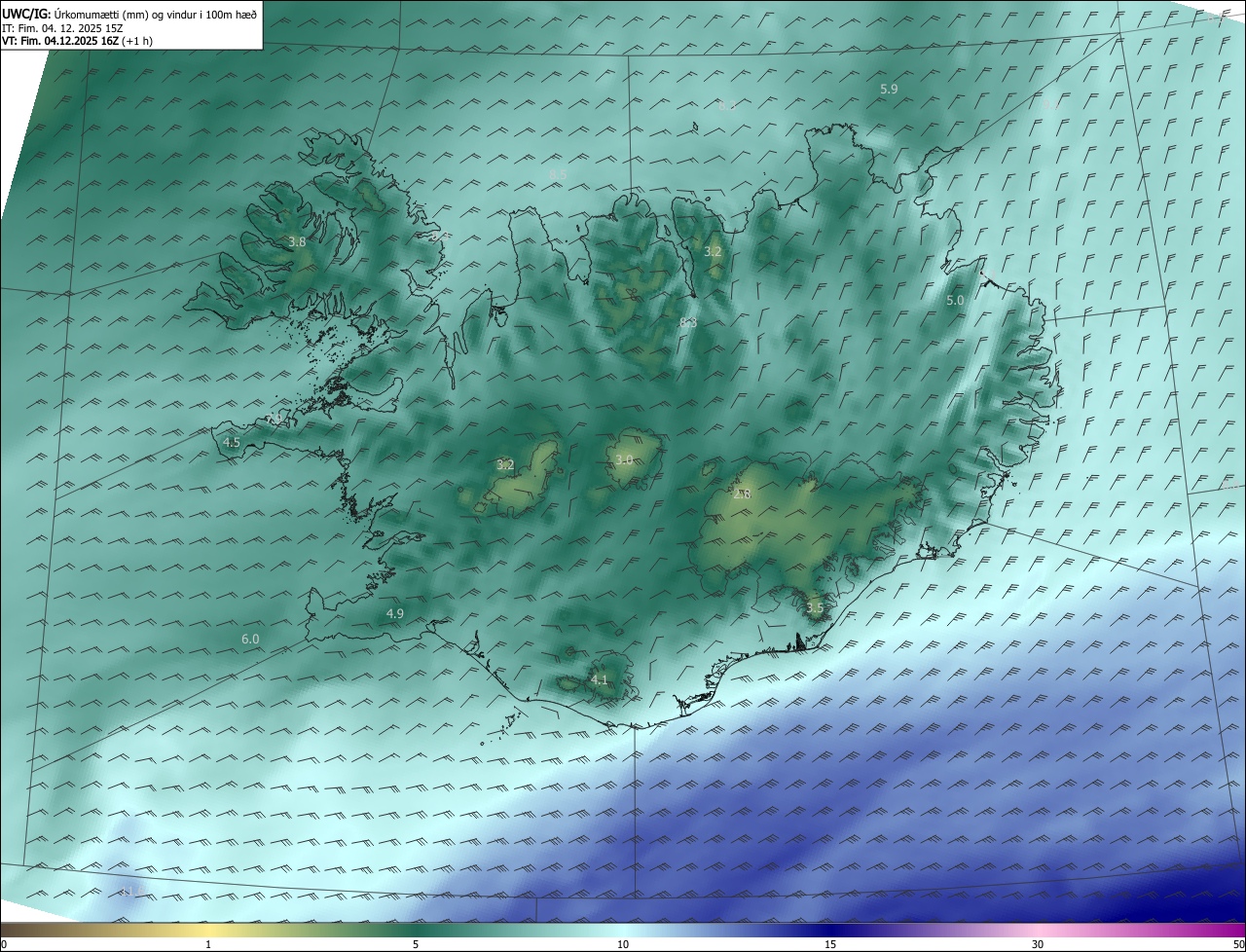Screen dimensions: 1246x952
Task: Click the 8.3 value label
Action: [x=688, y=322]
